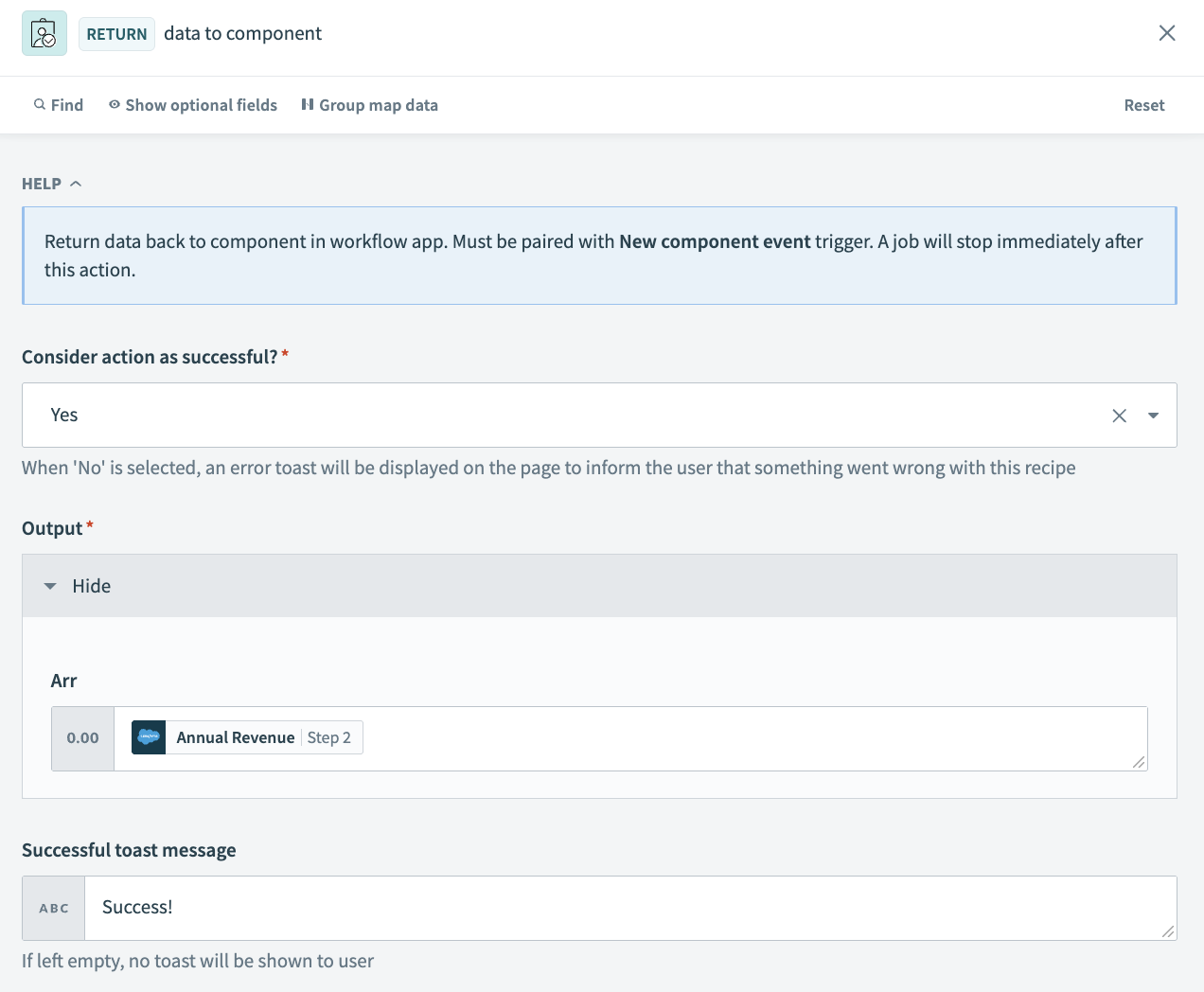The height and width of the screenshot is (992, 1204).
Task: Click the RETURN badge label
Action: click(116, 33)
